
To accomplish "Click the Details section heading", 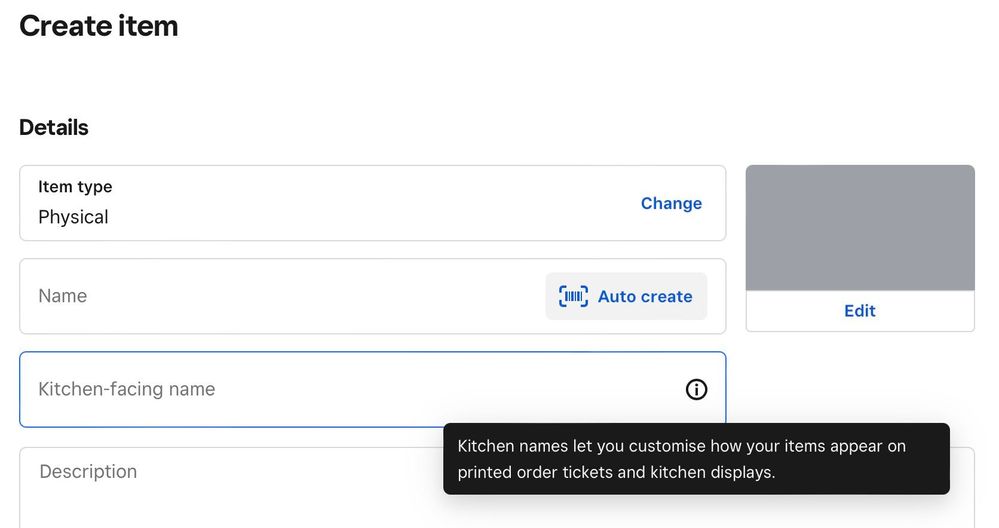I will (x=54, y=128).
